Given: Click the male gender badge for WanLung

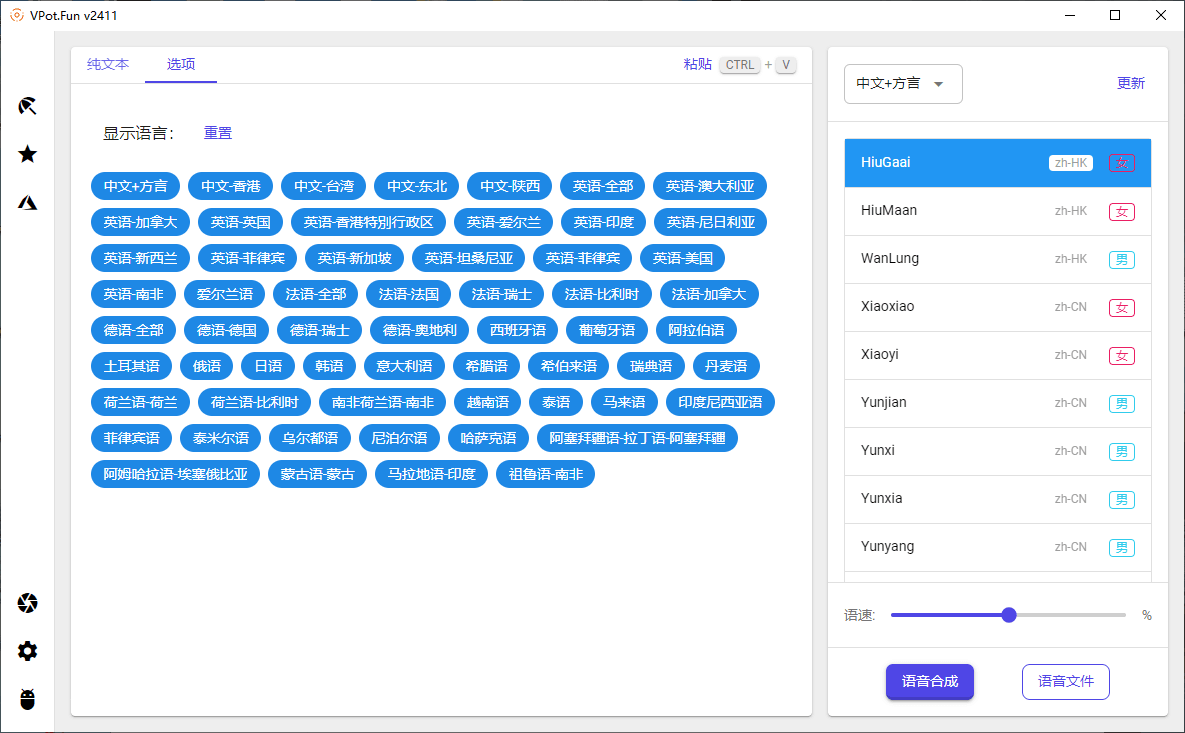Looking at the screenshot, I should pos(1122,259).
